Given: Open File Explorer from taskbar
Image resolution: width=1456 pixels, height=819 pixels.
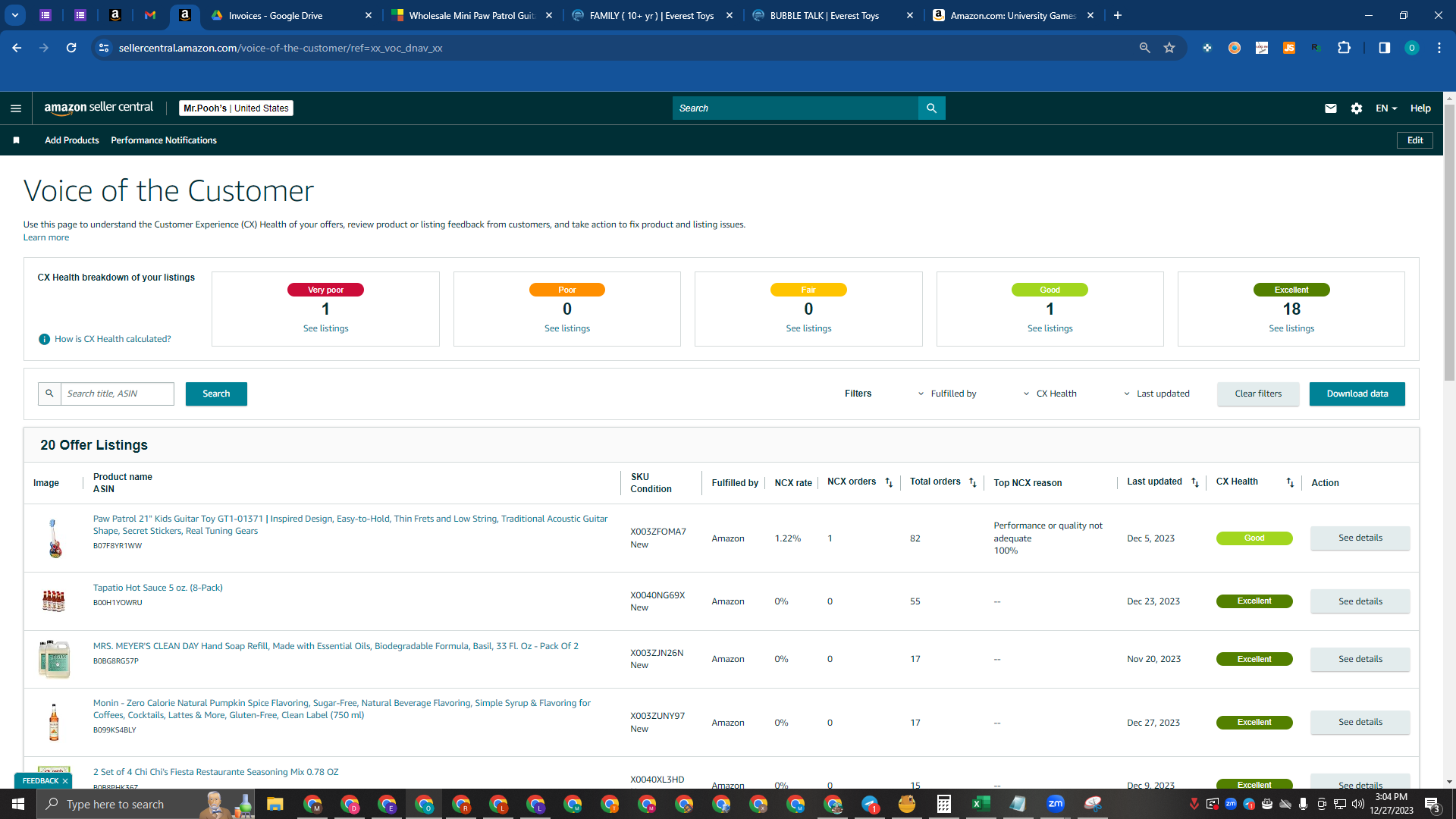Looking at the screenshot, I should coord(275,804).
